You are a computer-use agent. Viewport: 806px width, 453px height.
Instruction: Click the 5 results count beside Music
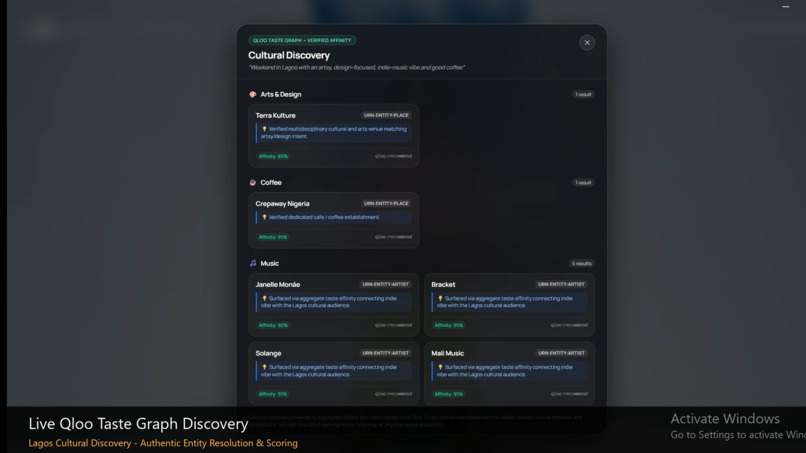[x=581, y=264]
